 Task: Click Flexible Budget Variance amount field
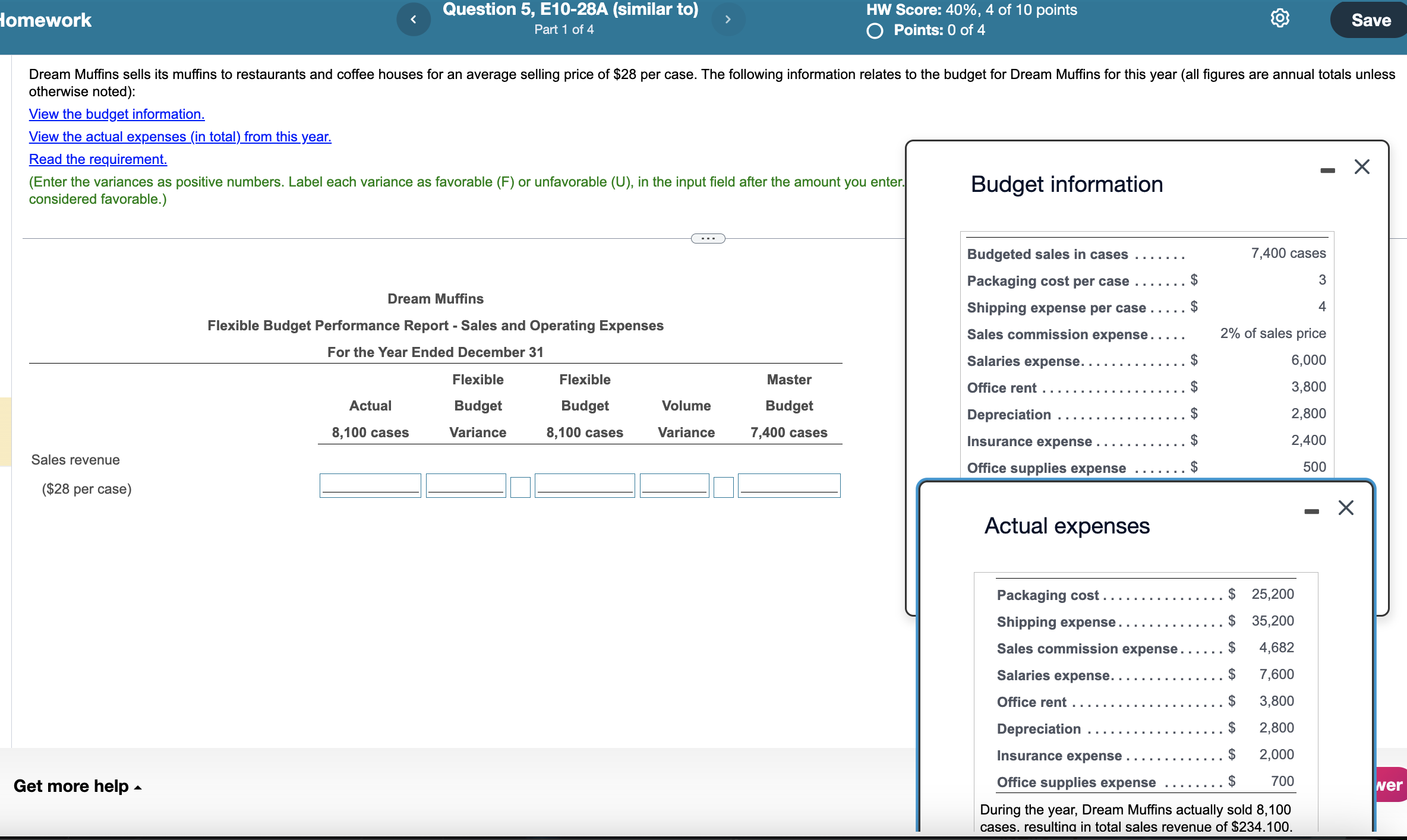click(466, 485)
